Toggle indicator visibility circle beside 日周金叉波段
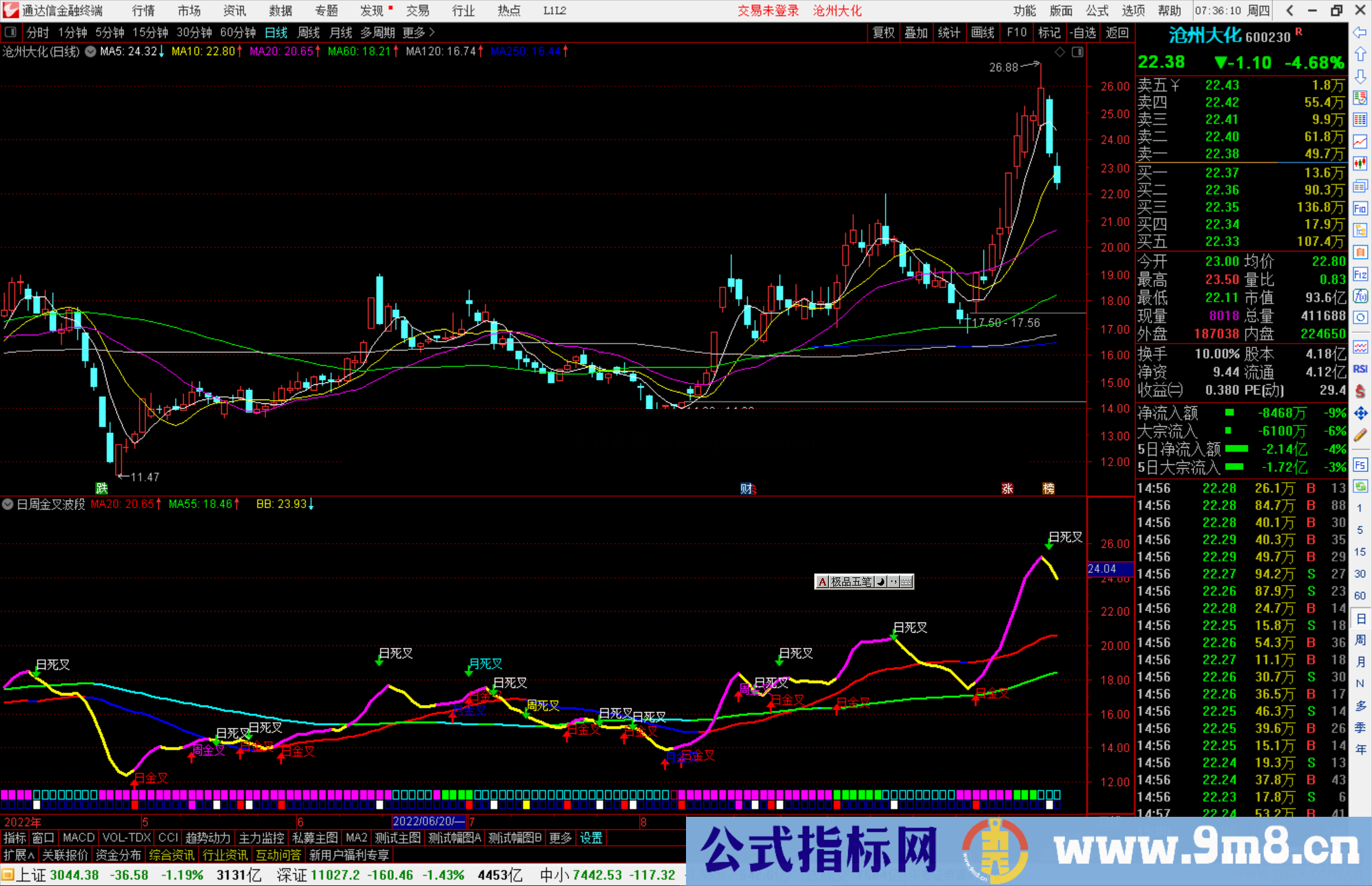The width and height of the screenshot is (1372, 886). tap(8, 504)
